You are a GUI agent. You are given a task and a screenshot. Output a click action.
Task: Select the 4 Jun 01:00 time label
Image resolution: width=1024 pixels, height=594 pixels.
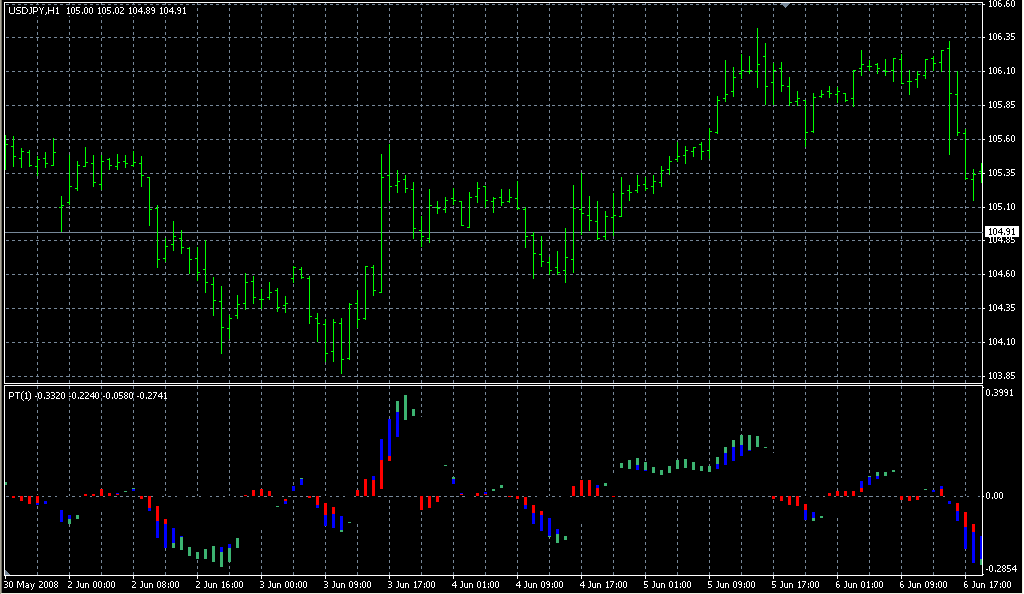click(x=476, y=584)
